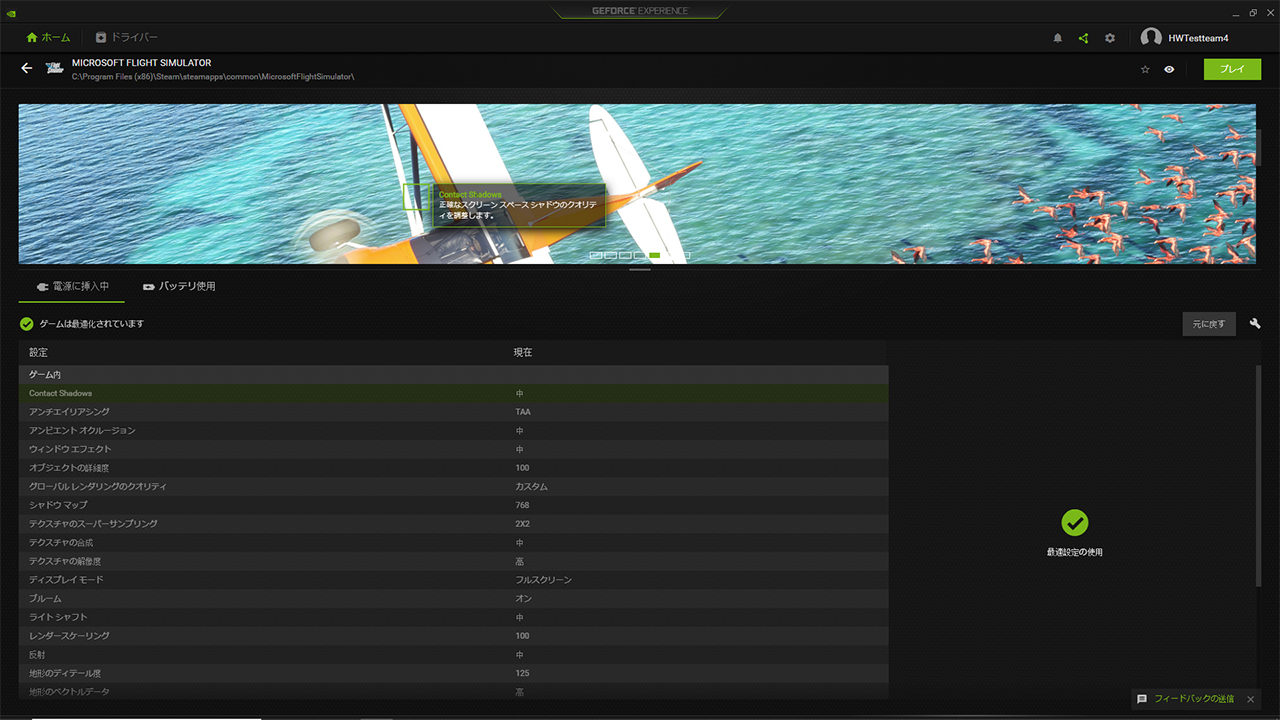Select the 地形のディテール度 row

pos(453,673)
